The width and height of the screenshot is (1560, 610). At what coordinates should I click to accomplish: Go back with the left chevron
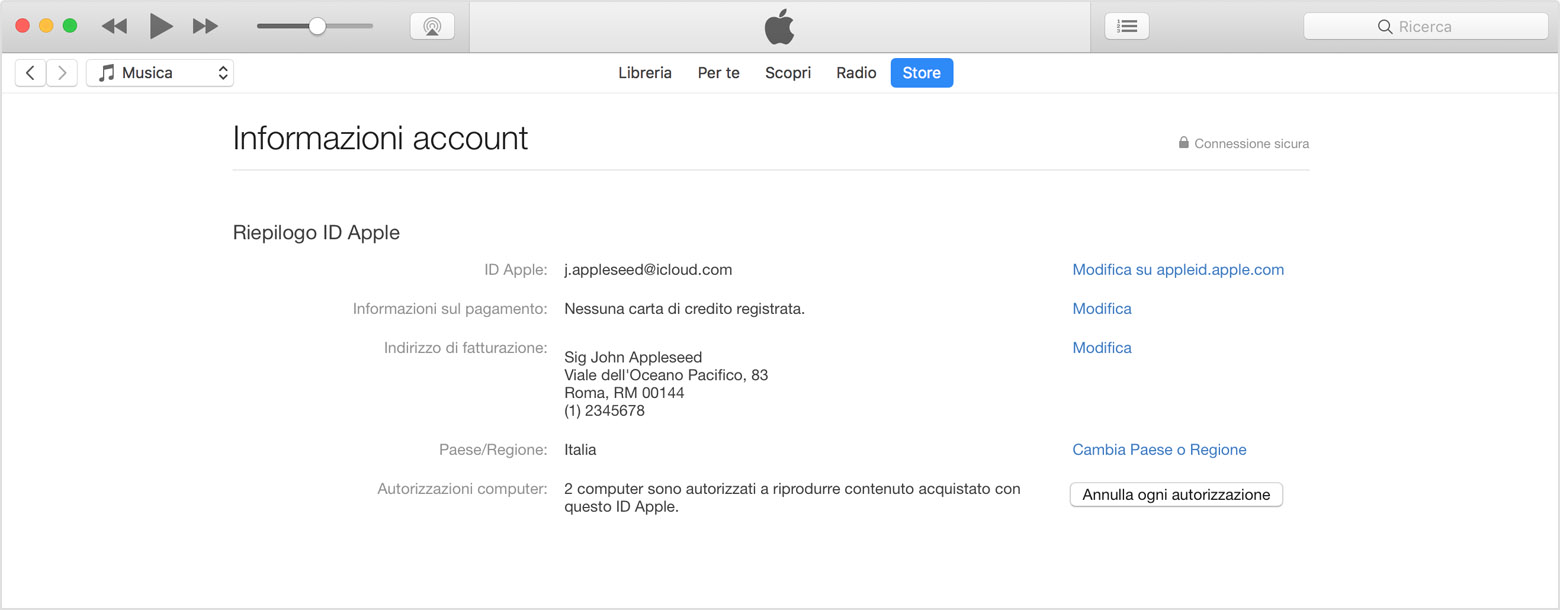(30, 73)
